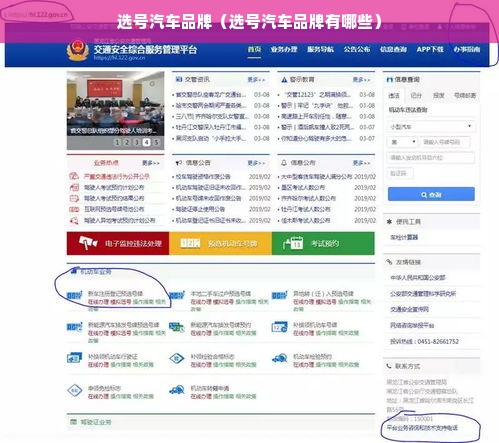
Task: Open the 首页 navigation tab
Action: coord(254,49)
